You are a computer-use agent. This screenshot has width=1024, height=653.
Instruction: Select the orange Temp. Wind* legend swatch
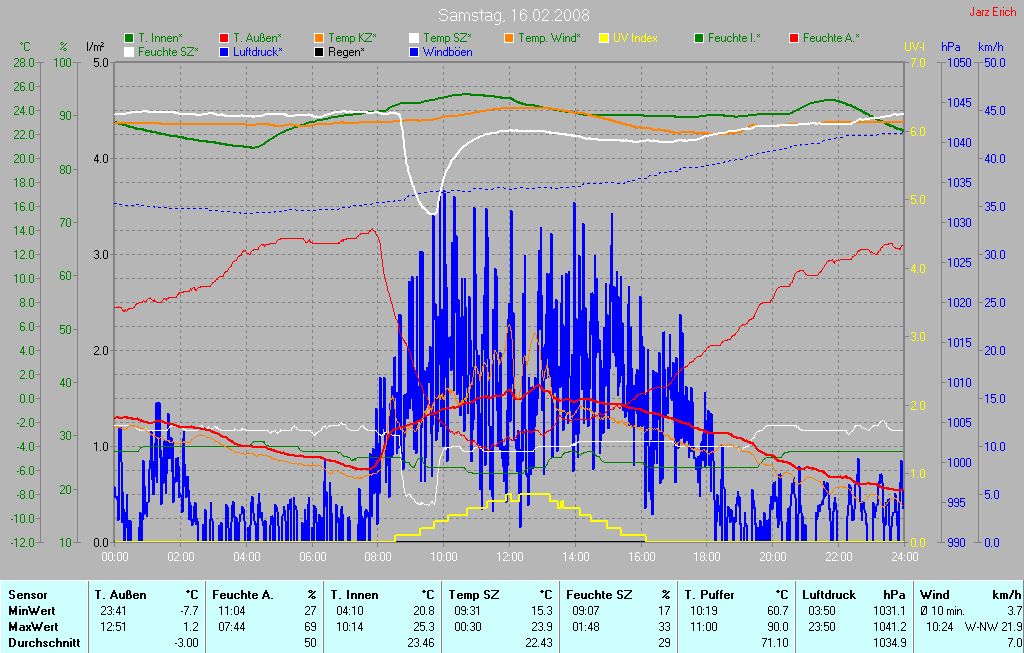509,39
